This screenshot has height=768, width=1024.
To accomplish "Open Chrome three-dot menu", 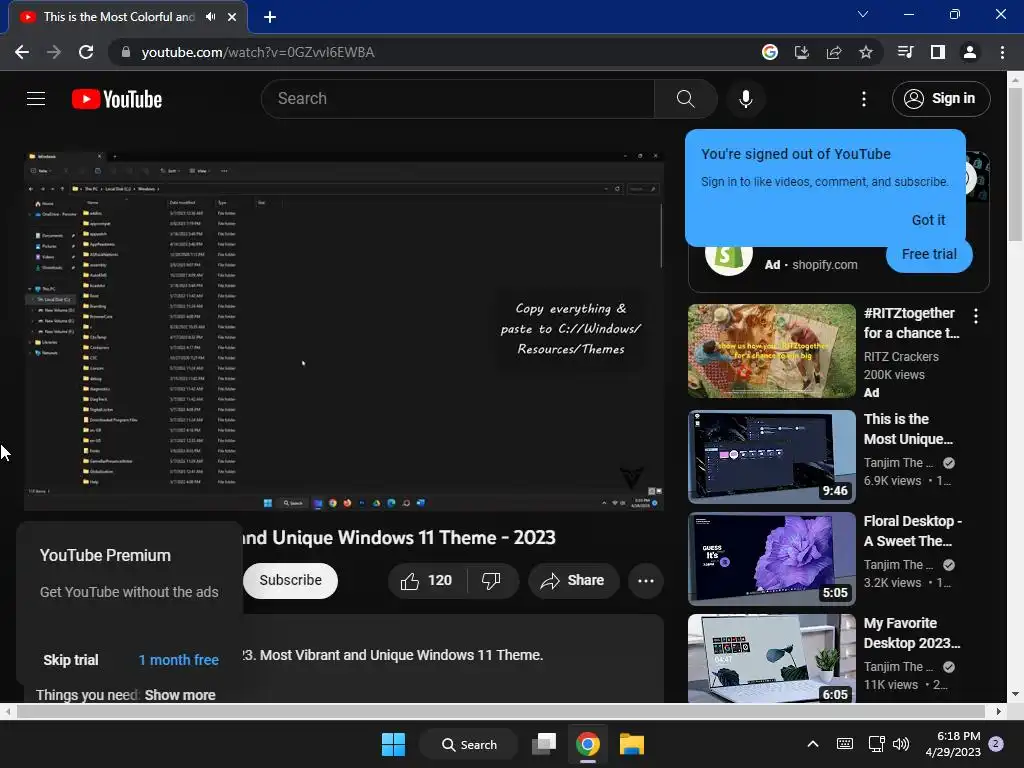I will (x=1002, y=52).
